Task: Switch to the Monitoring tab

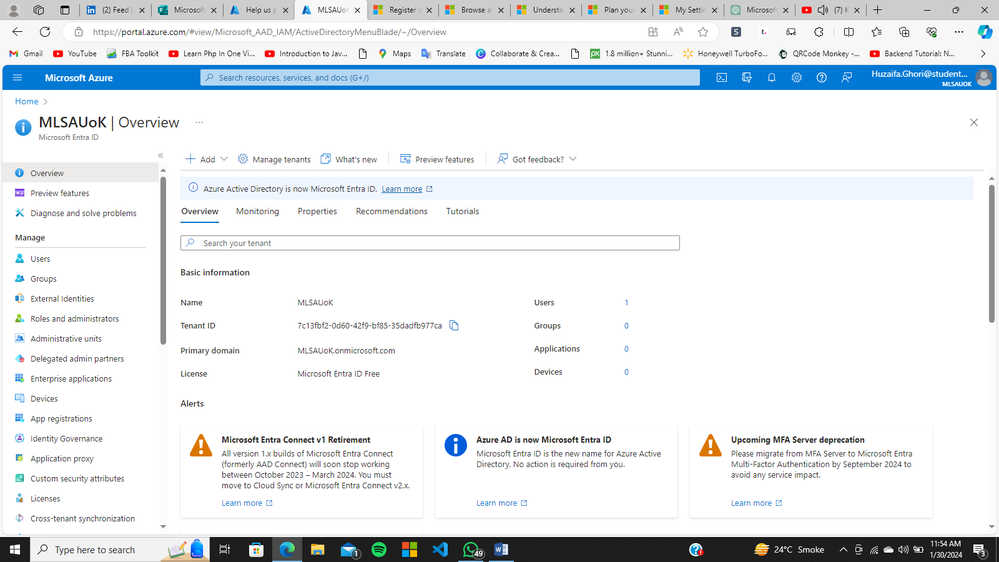Action: click(257, 212)
